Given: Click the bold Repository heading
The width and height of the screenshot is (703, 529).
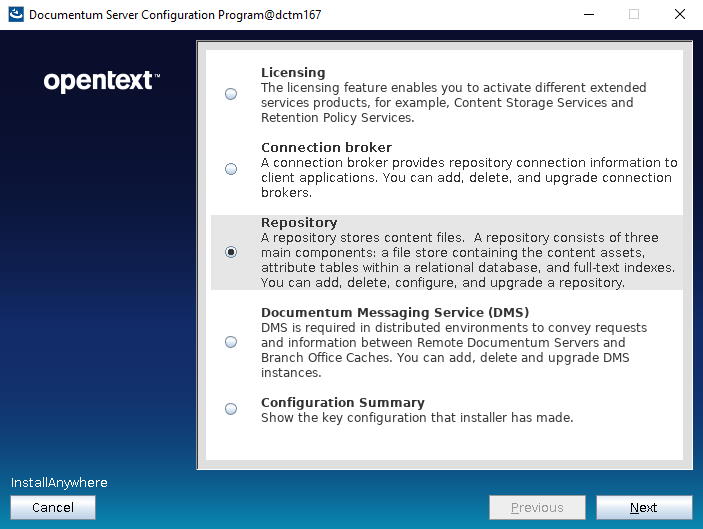Looking at the screenshot, I should pos(299,223).
